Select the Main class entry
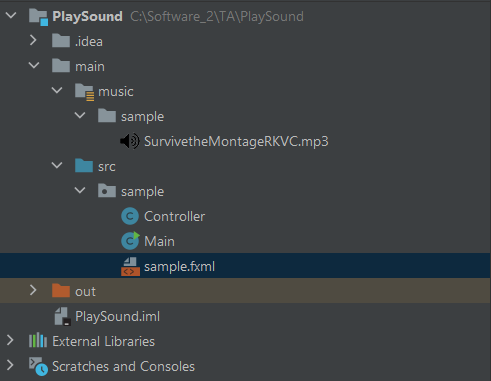491x381 pixels. [159, 241]
